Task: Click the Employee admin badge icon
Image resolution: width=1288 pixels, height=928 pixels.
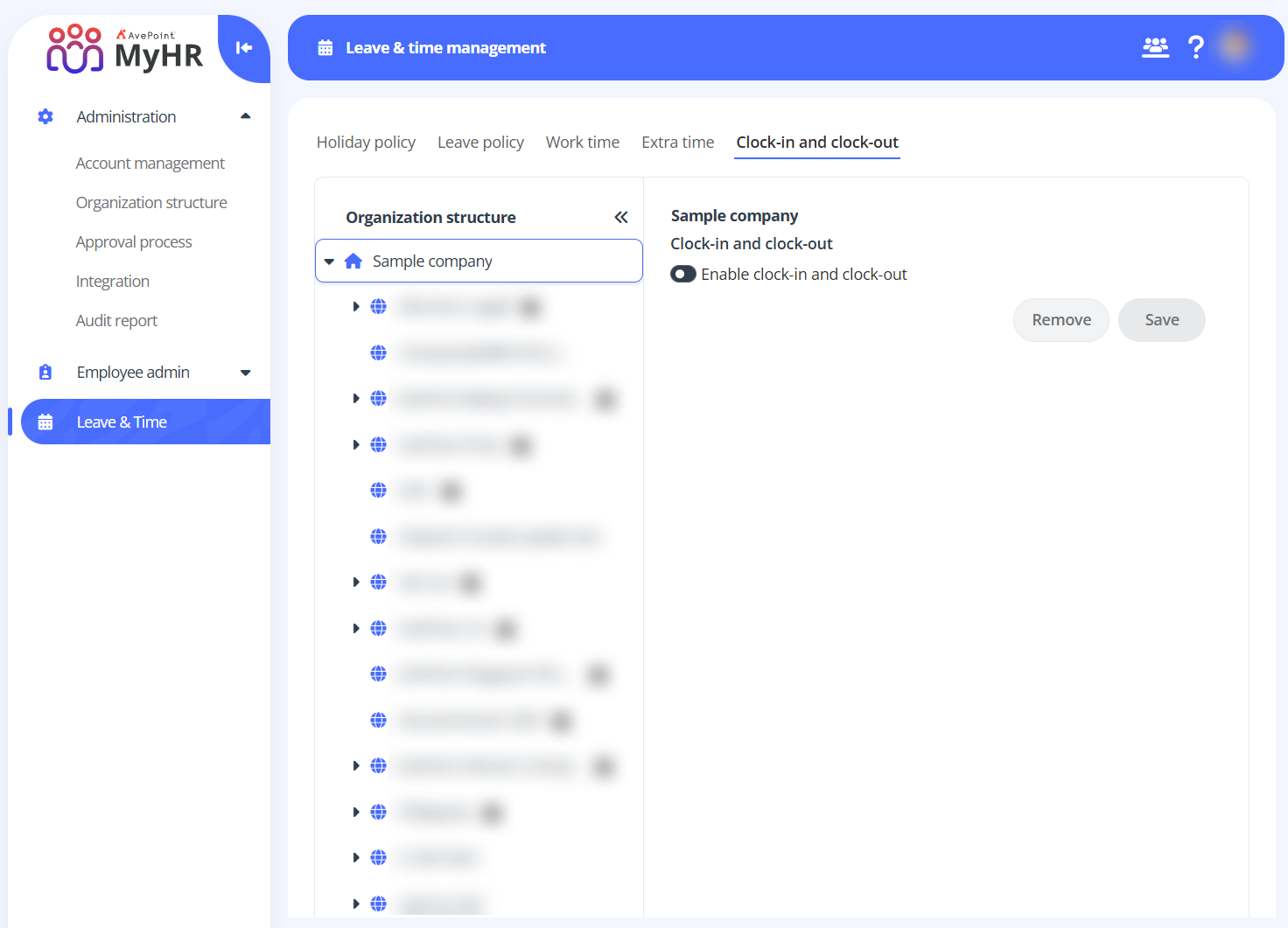Action: coord(45,373)
